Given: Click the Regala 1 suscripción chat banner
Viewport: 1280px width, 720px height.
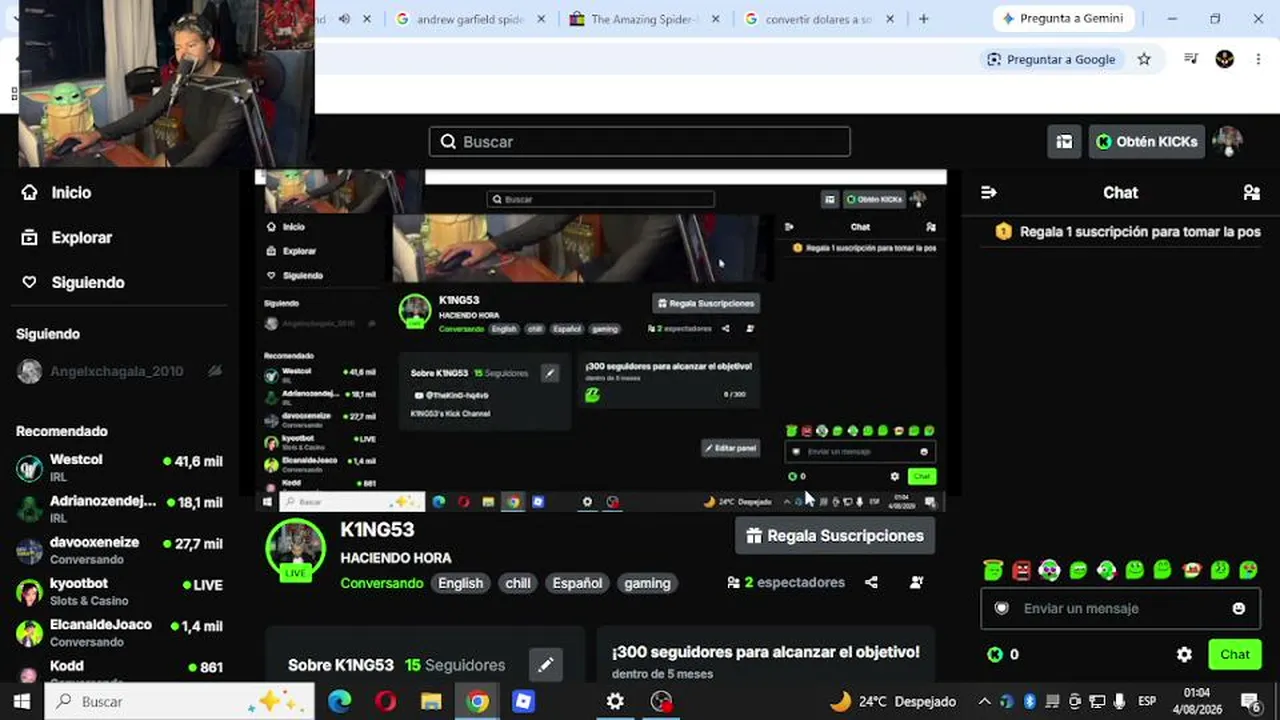Looking at the screenshot, I should [1128, 232].
